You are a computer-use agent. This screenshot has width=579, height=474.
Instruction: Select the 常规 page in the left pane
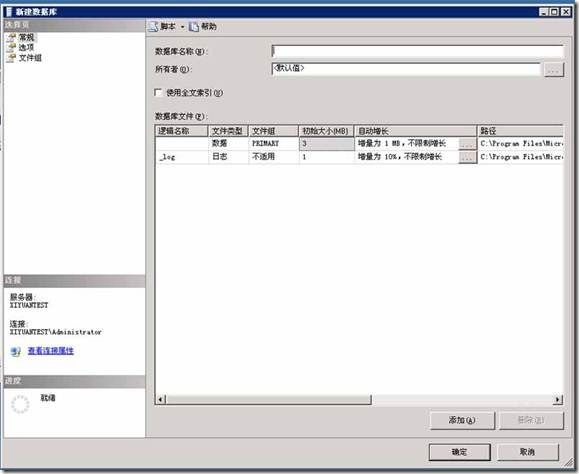coord(26,37)
